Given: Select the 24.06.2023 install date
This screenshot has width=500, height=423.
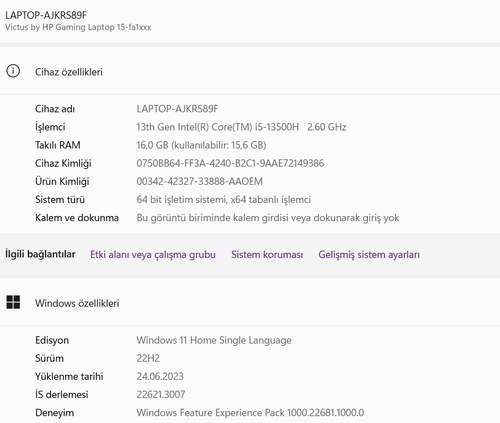Looking at the screenshot, I should click(x=160, y=376).
